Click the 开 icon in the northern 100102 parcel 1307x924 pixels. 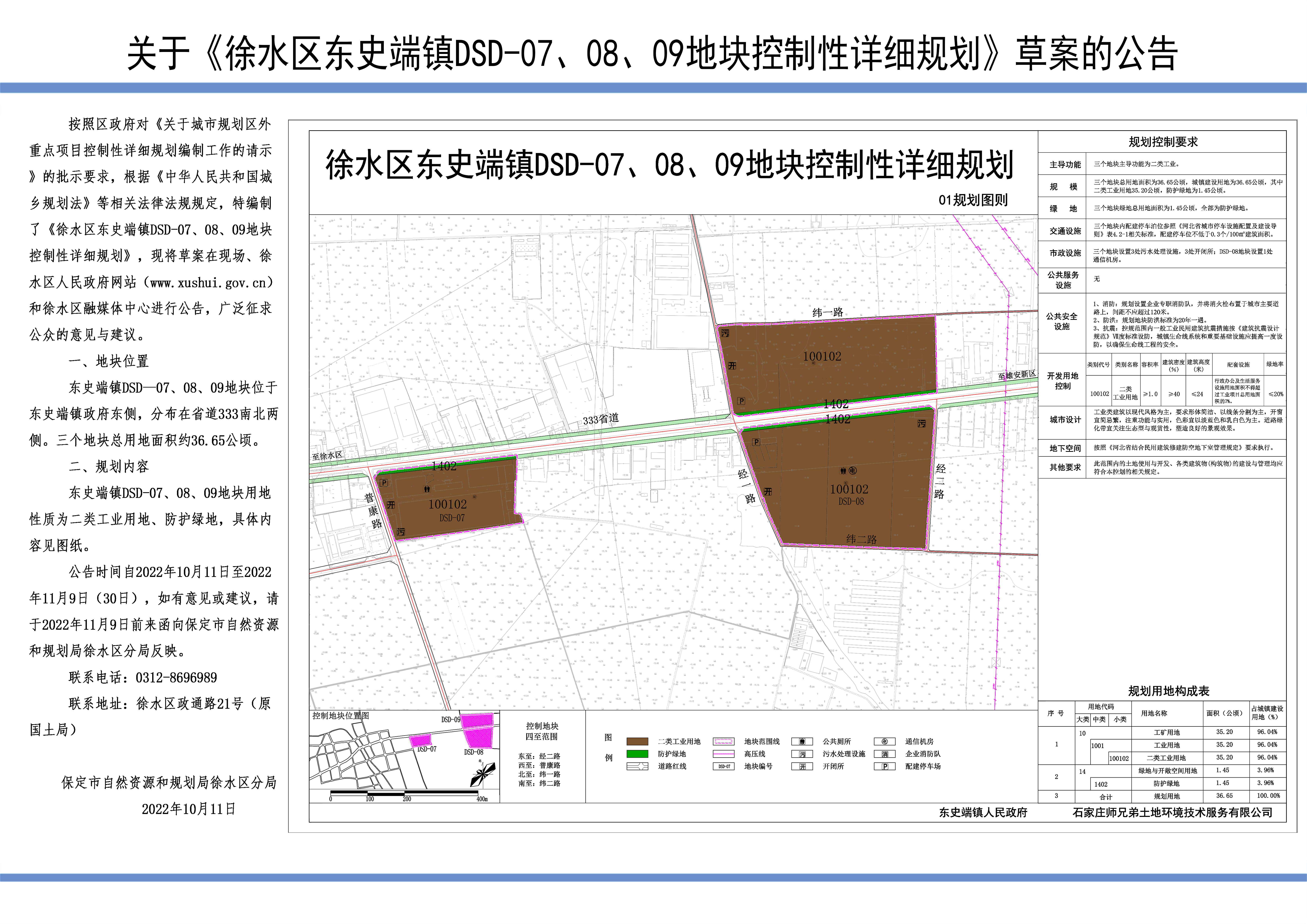(x=732, y=366)
